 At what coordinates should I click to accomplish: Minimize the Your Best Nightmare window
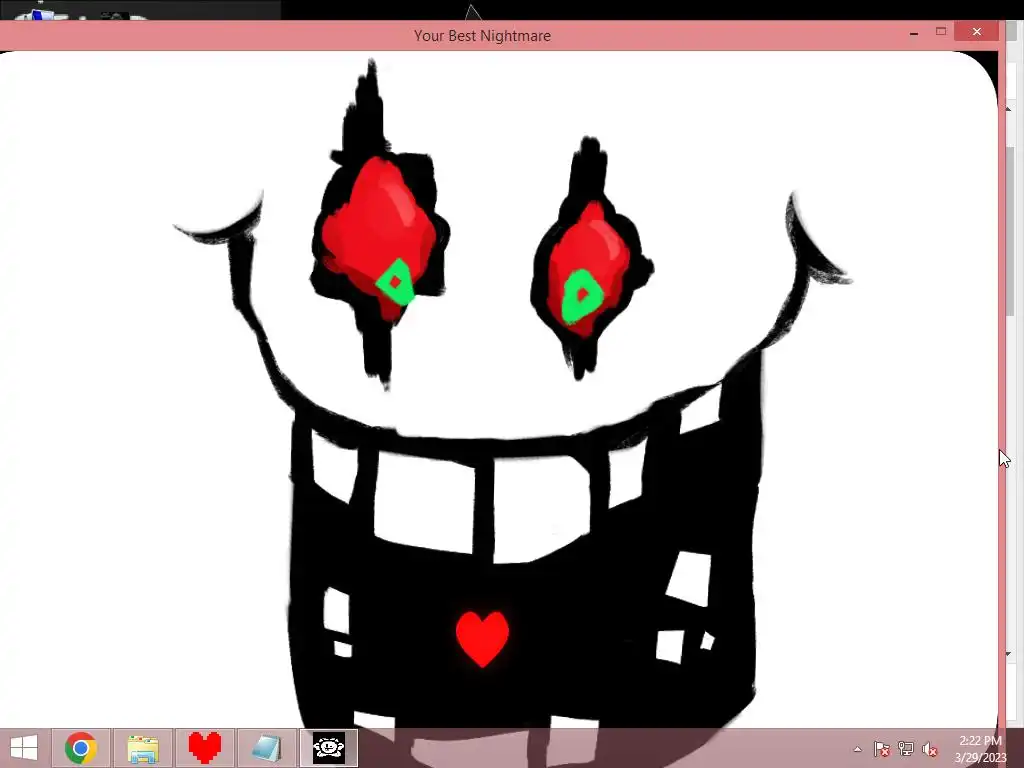coord(914,32)
